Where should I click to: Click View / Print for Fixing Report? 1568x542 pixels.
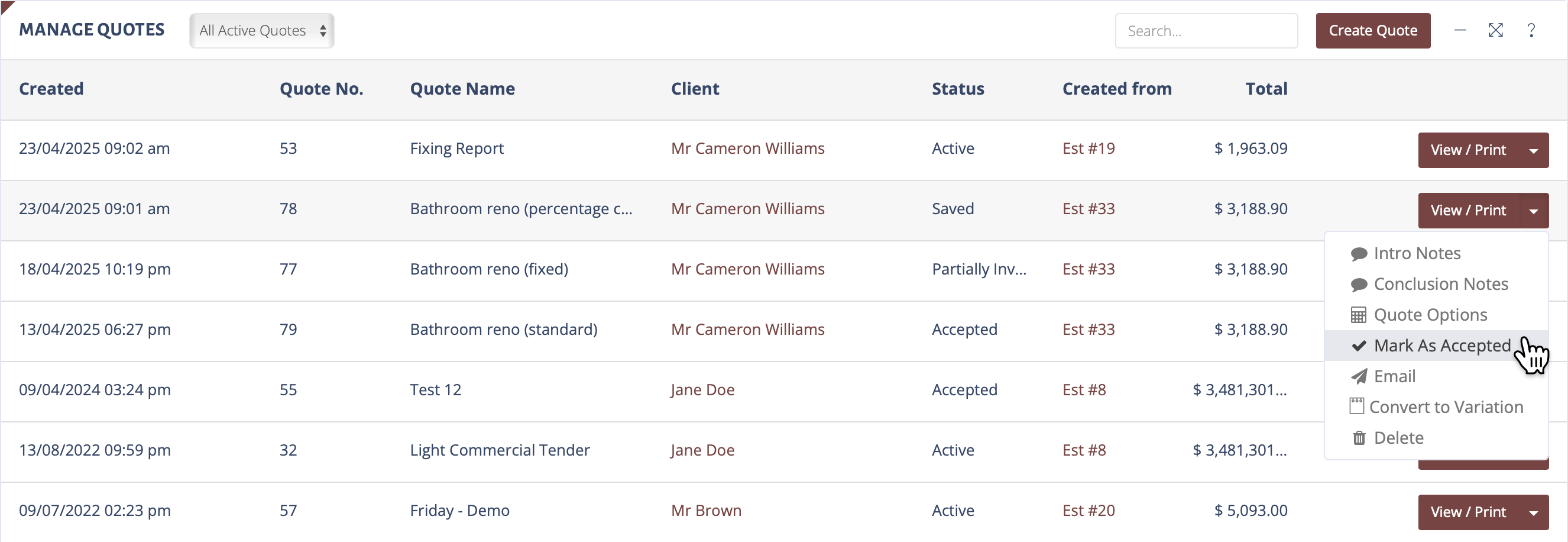1468,150
